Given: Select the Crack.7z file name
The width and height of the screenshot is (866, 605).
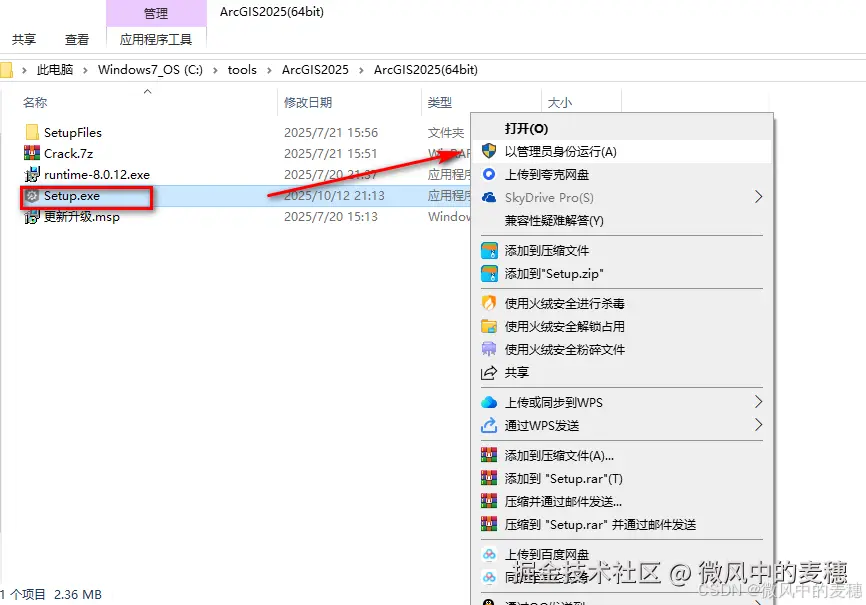Looking at the screenshot, I should pyautogui.click(x=68, y=153).
